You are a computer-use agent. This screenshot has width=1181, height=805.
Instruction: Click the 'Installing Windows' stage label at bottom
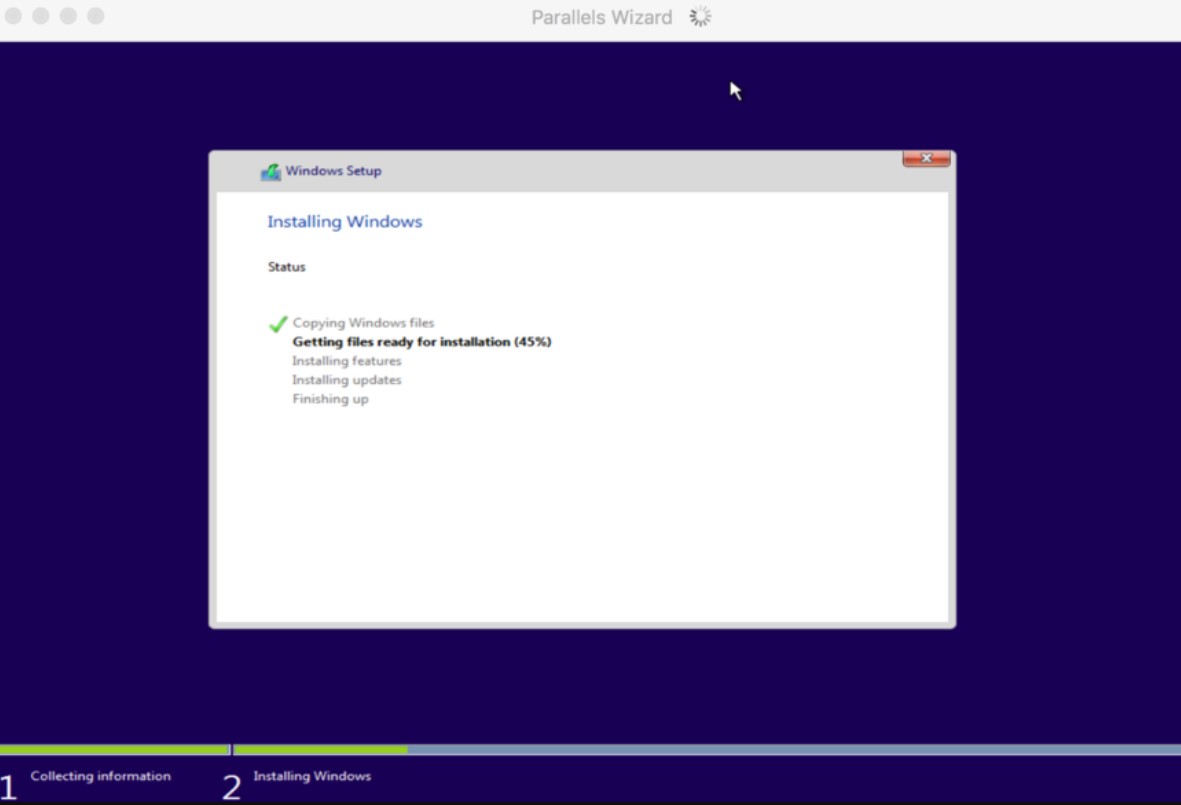pos(312,776)
